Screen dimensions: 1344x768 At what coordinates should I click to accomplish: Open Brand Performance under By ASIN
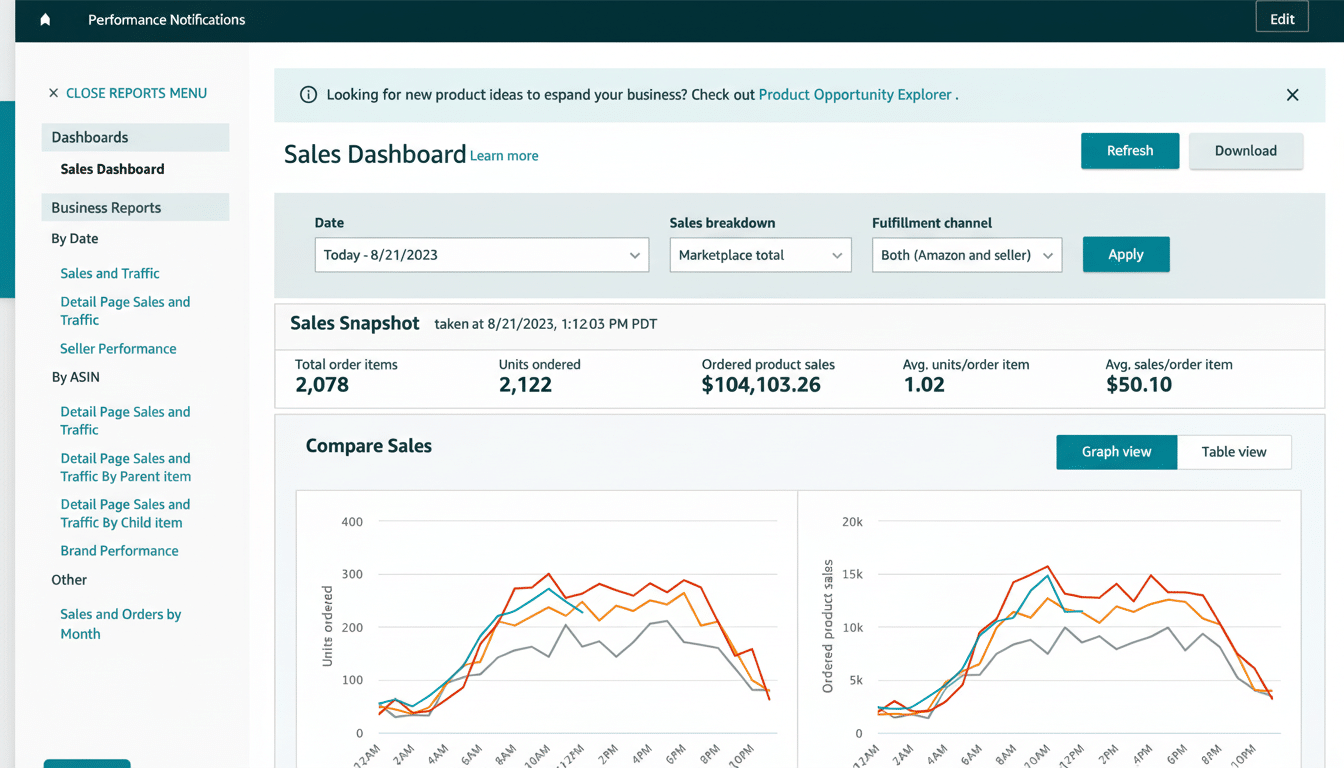tap(119, 550)
